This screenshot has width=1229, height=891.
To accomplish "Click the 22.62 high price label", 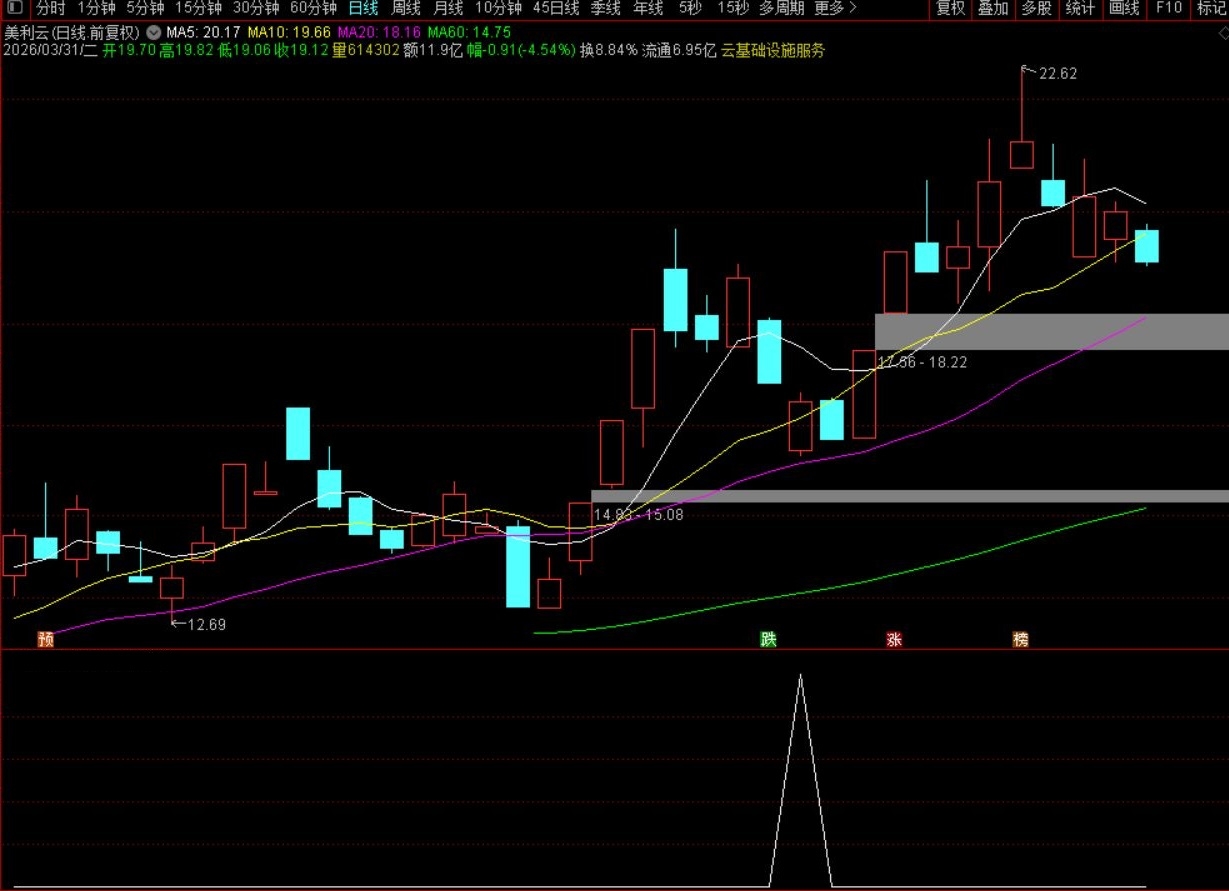I will coord(1057,73).
